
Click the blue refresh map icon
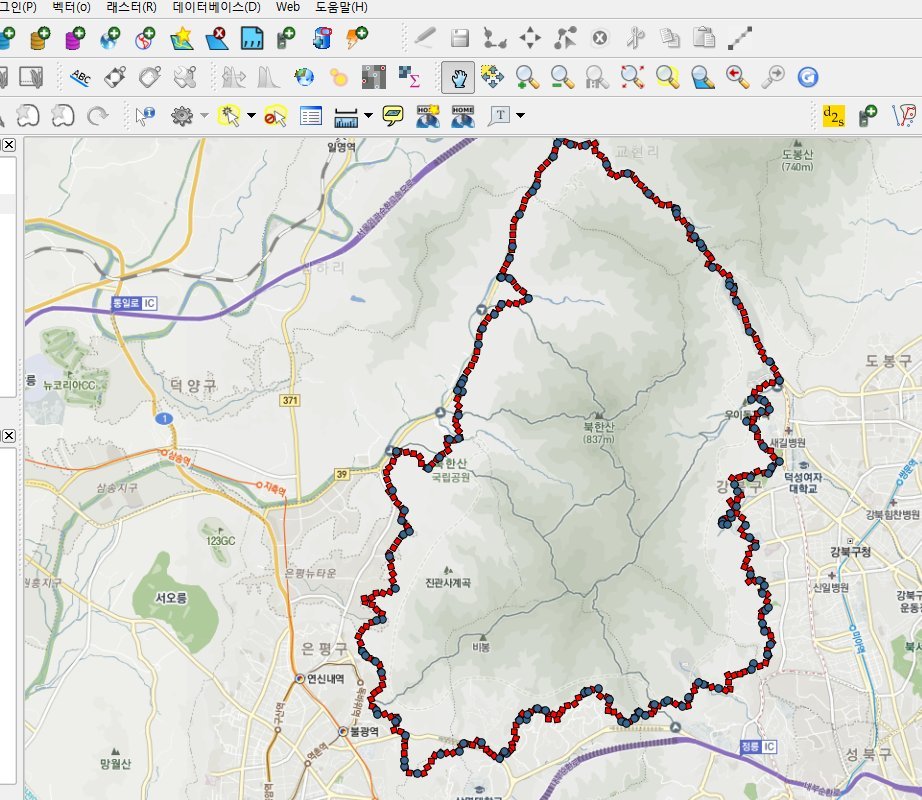pos(808,77)
